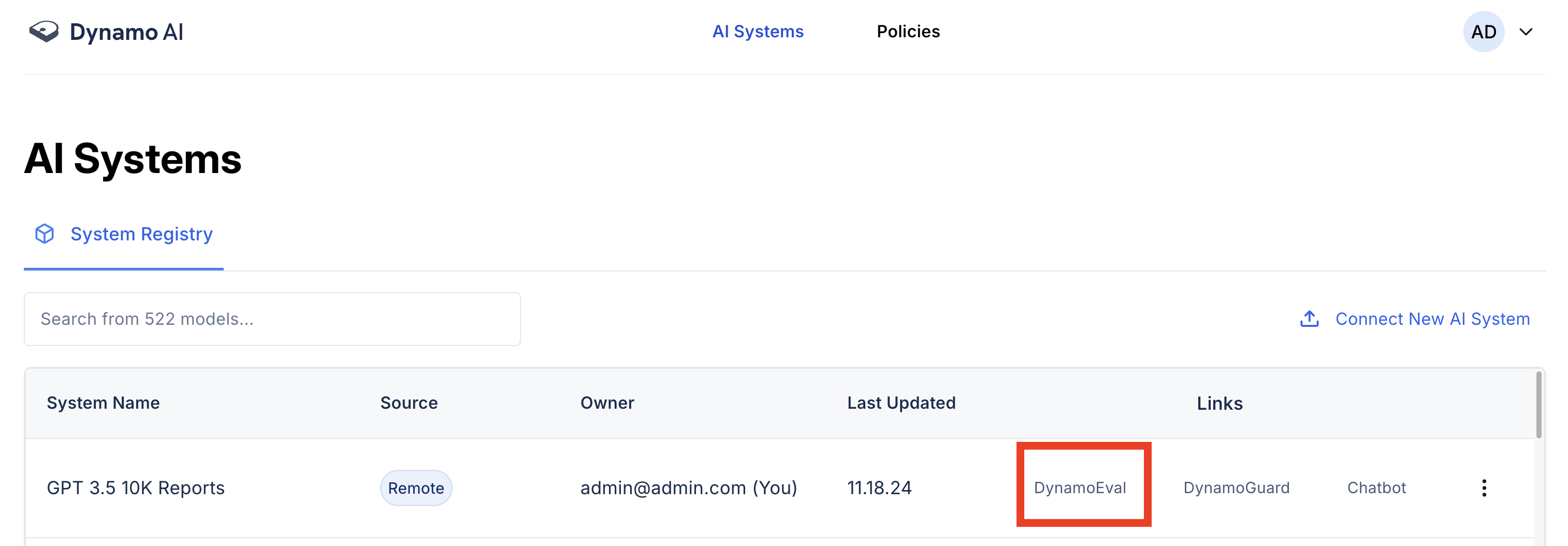The image size is (1568, 546).
Task: Click the Links column header
Action: tap(1220, 404)
